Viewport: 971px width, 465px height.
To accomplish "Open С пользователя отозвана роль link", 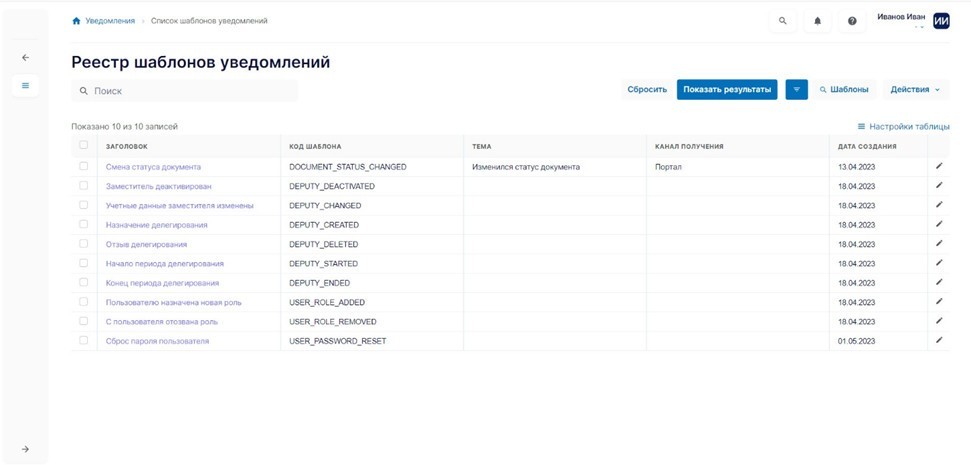I will click(162, 322).
